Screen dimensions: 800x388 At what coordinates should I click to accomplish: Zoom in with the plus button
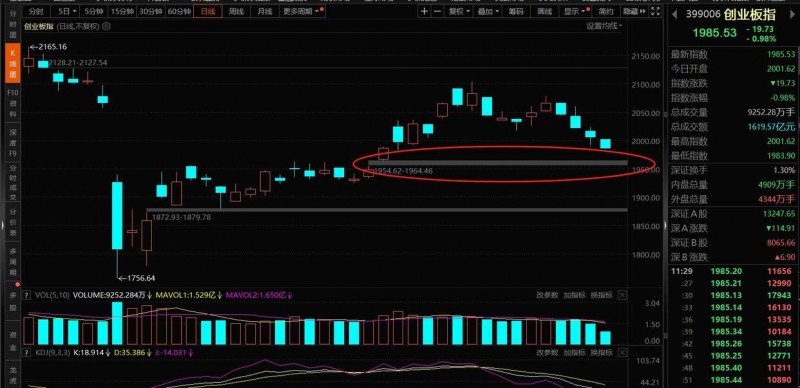tap(424, 11)
